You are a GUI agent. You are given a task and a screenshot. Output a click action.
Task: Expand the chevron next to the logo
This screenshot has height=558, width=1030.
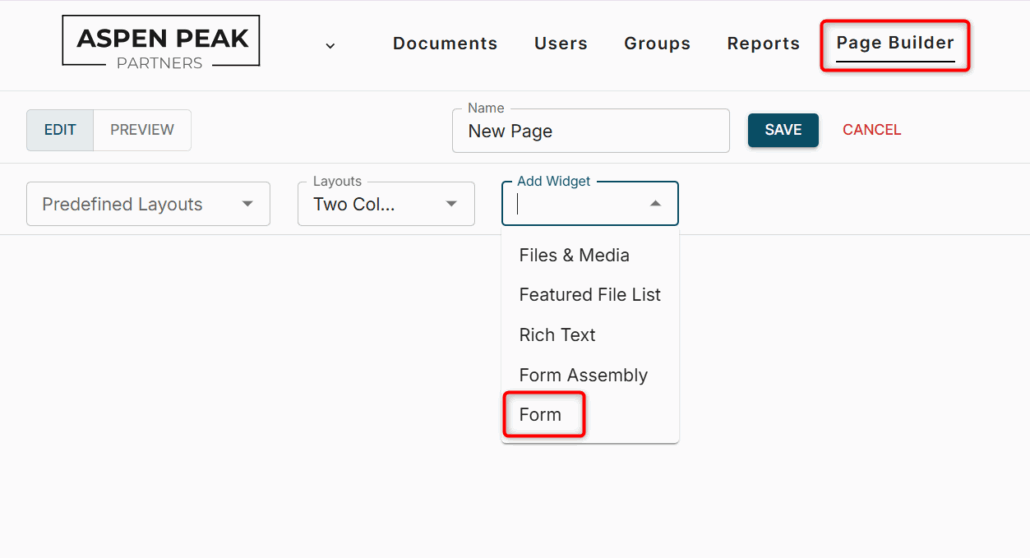(x=330, y=45)
